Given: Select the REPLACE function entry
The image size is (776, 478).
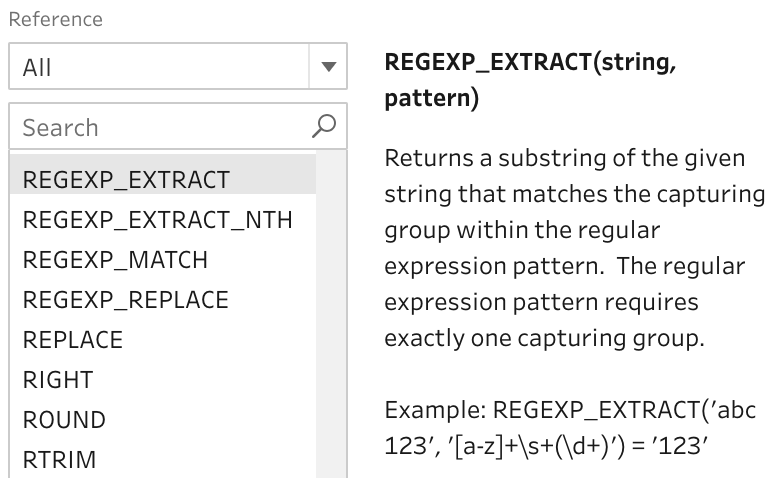Looking at the screenshot, I should (73, 340).
